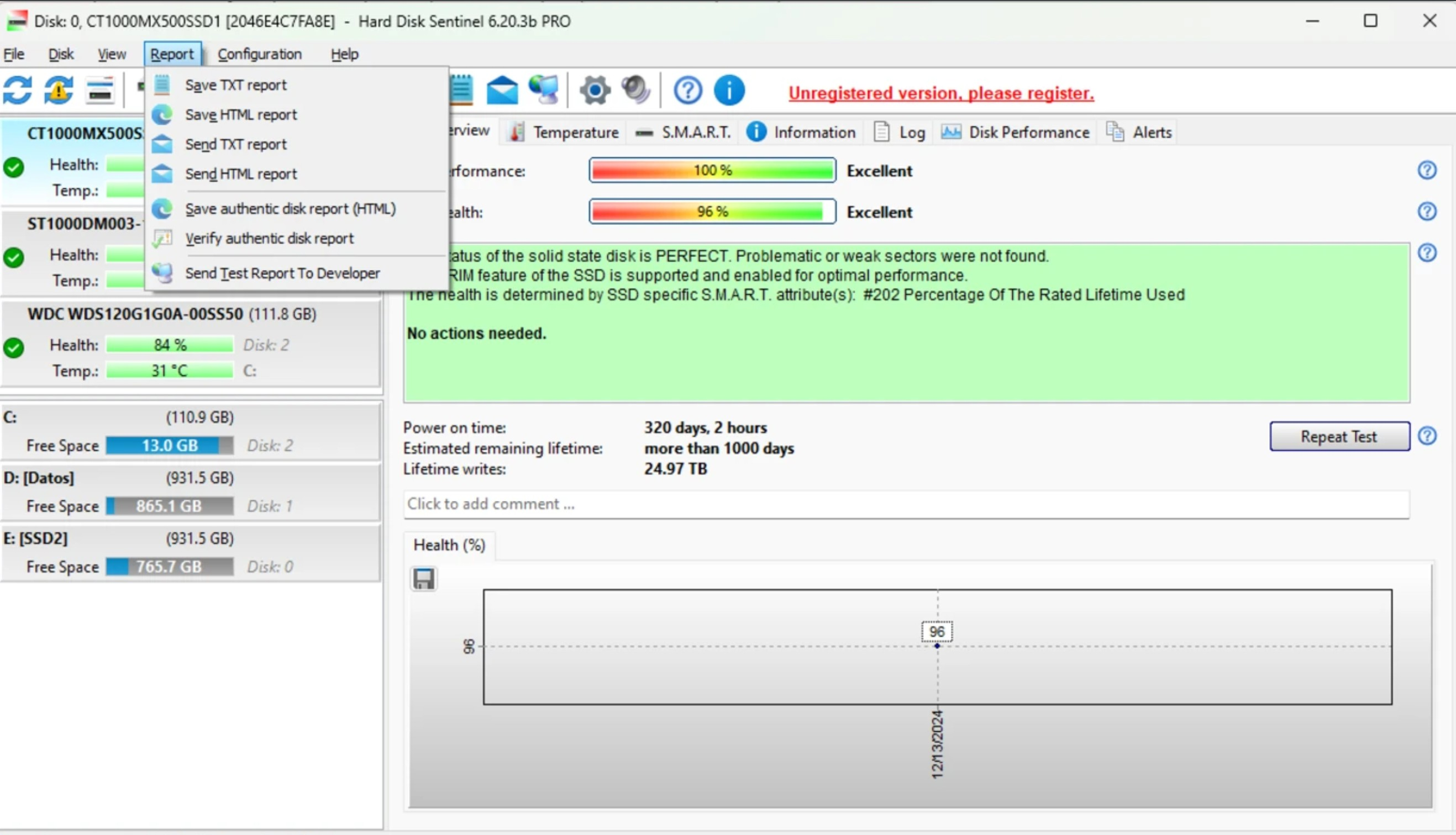The width and height of the screenshot is (1456, 835).
Task: Select the E: [SSD2] partition row
Action: (x=191, y=553)
